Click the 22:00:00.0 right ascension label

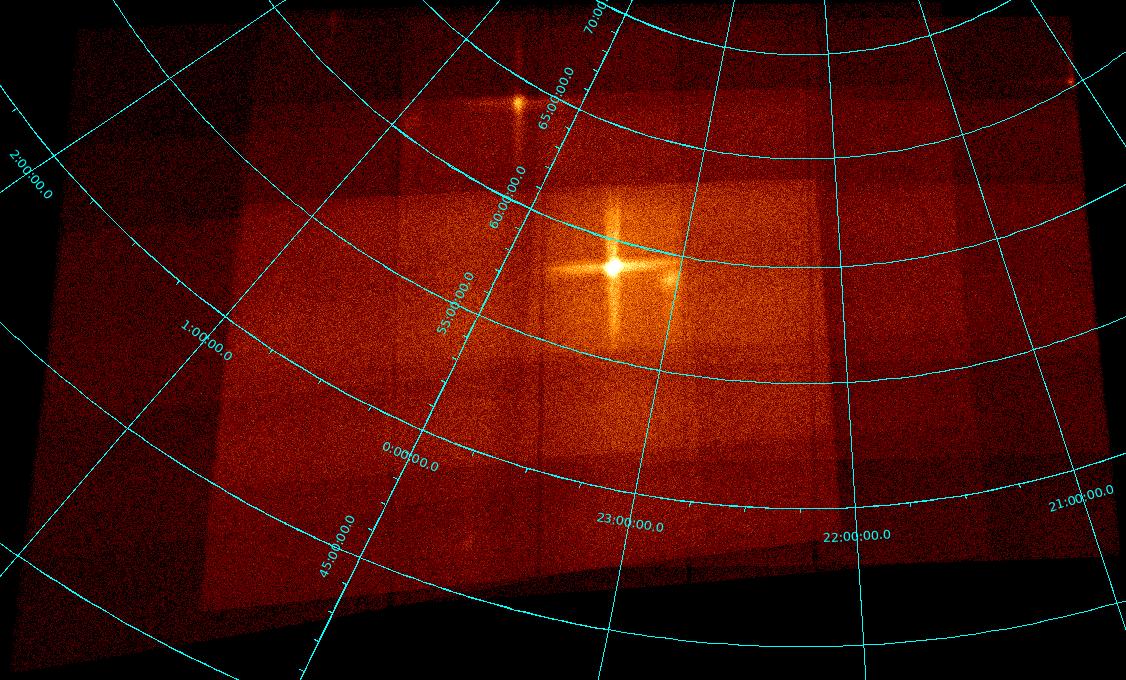coord(857,536)
